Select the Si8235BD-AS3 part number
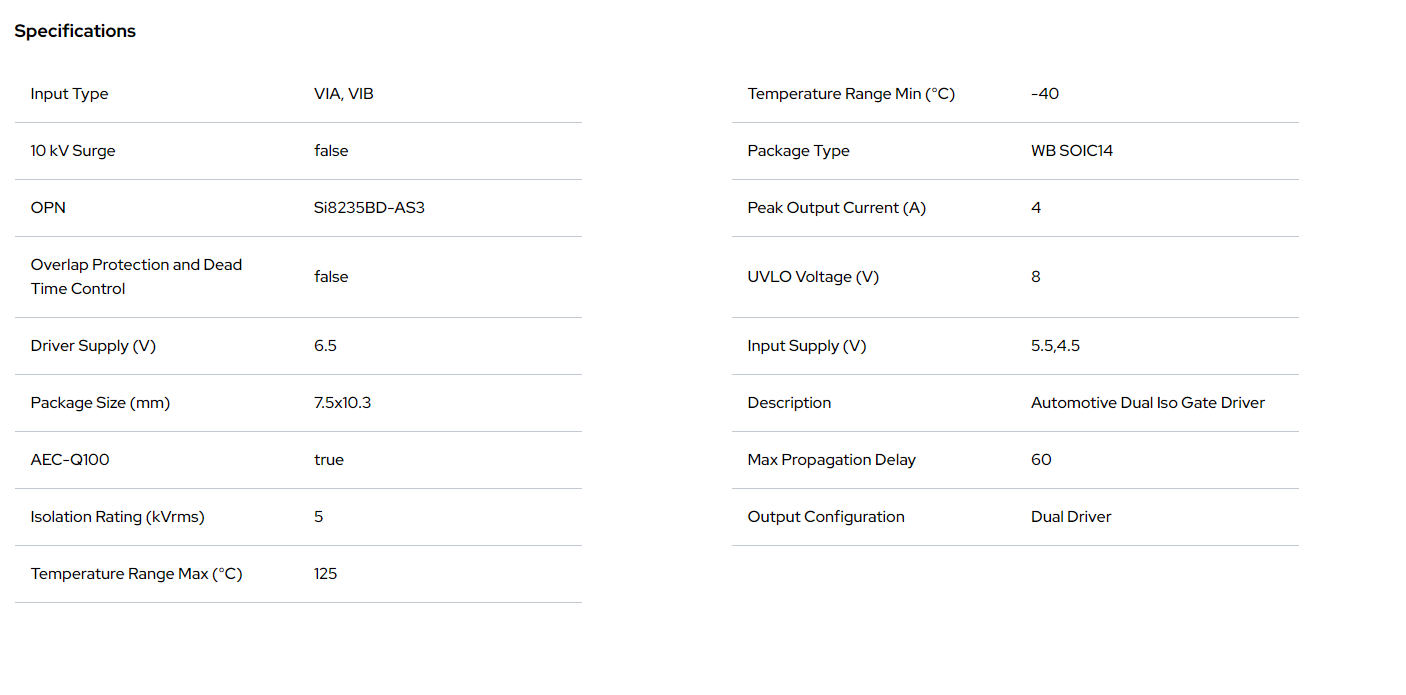The height and width of the screenshot is (695, 1406). coord(369,208)
